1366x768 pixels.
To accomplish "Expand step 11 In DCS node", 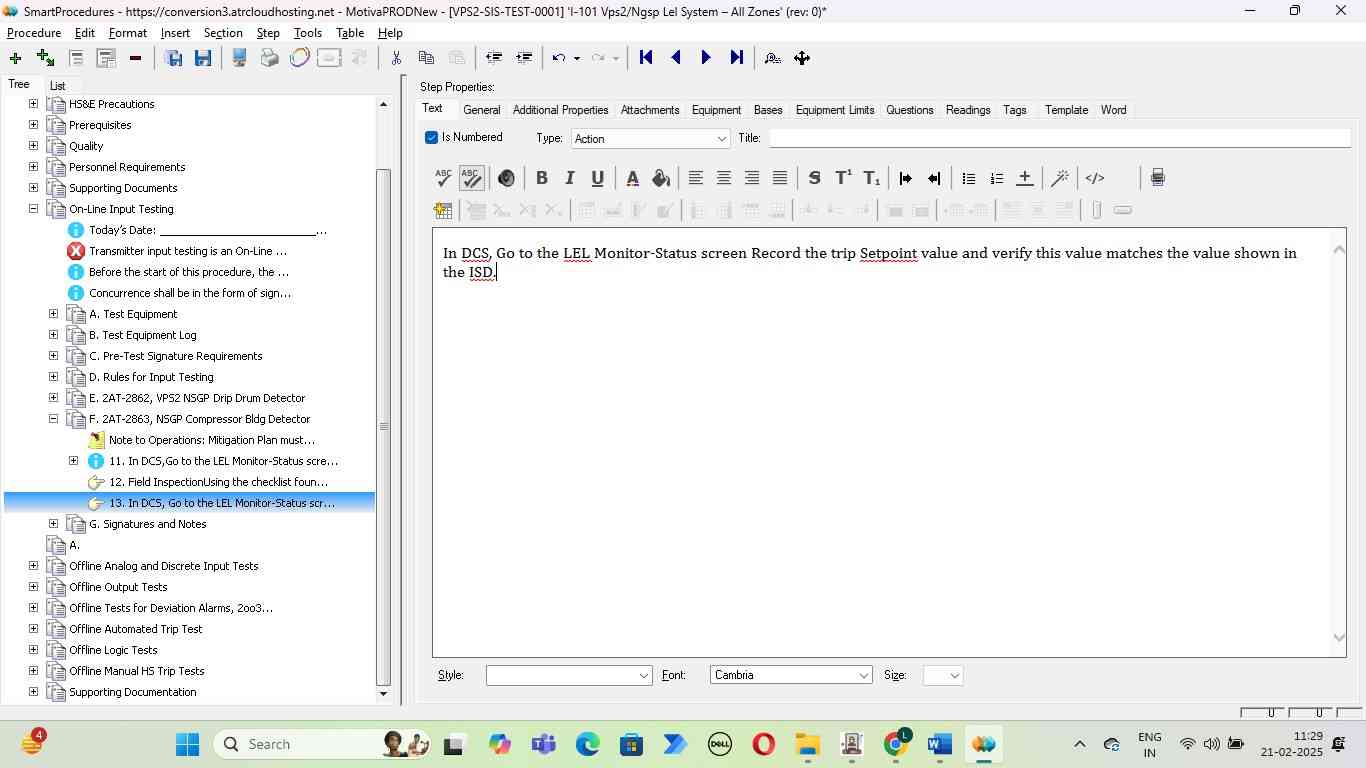I will (x=73, y=461).
